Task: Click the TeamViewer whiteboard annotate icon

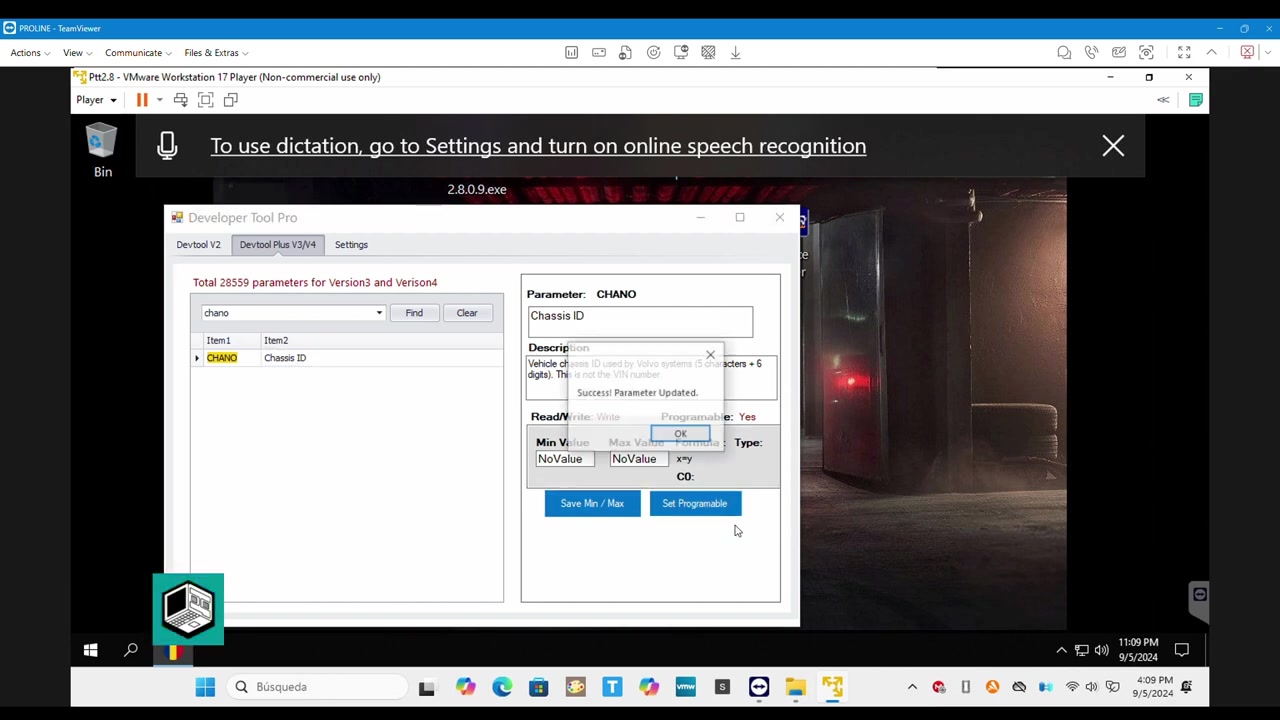Action: (1118, 53)
